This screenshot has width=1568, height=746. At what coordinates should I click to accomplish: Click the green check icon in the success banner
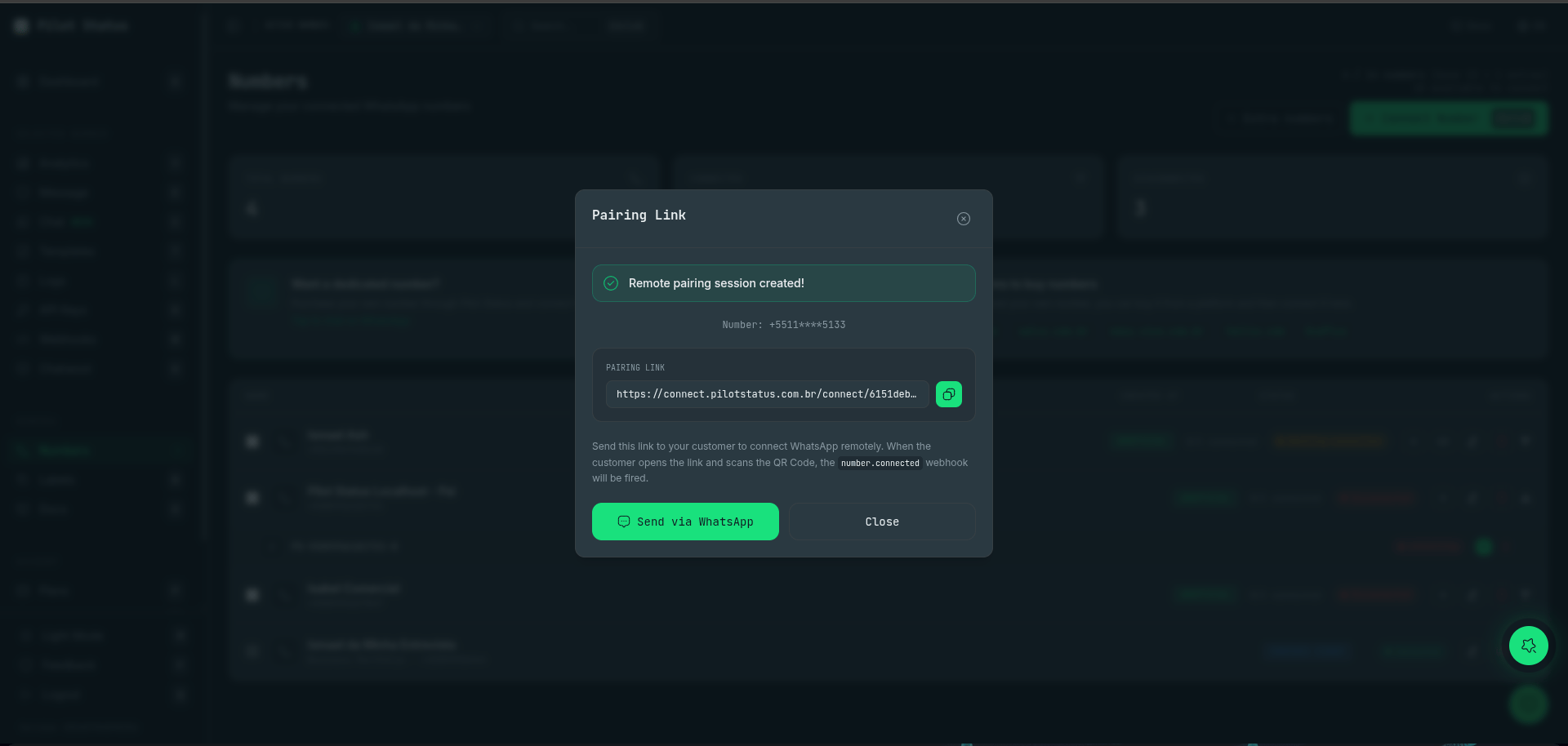click(611, 283)
